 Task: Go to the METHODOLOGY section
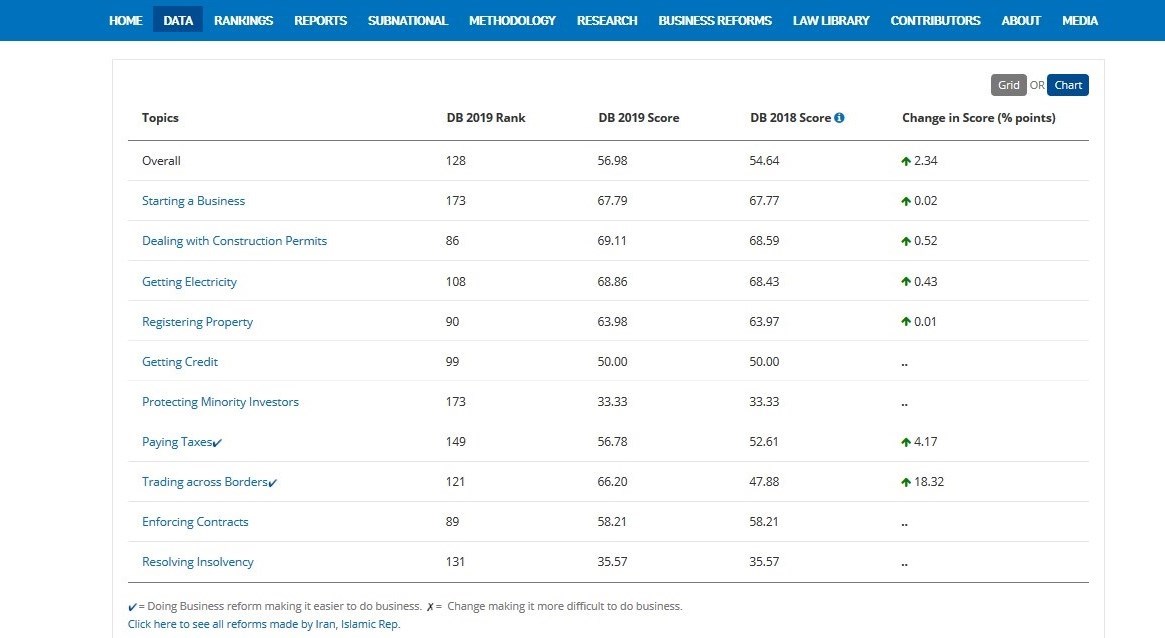tap(512, 20)
